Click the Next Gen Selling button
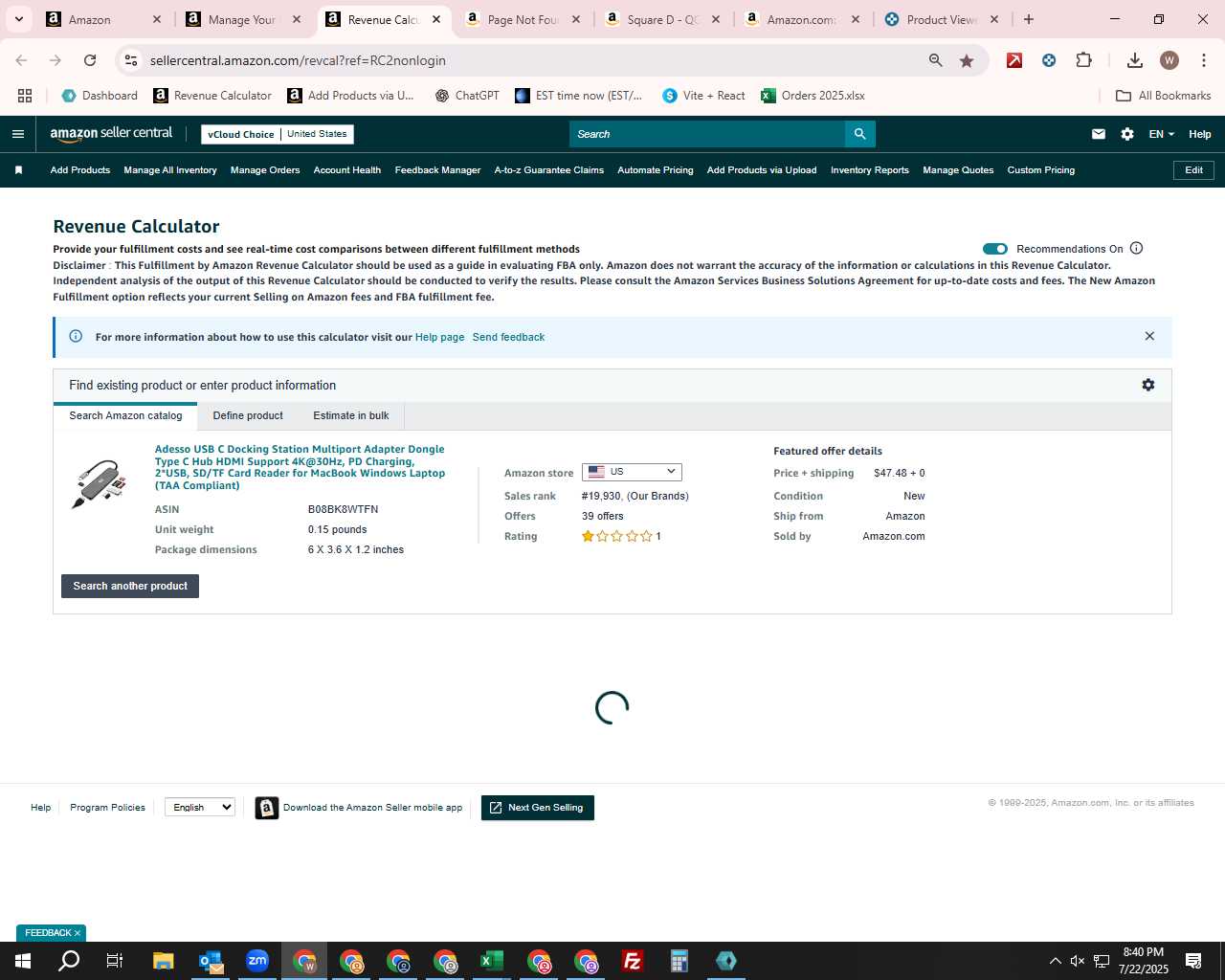The height and width of the screenshot is (980, 1225). pos(538,808)
